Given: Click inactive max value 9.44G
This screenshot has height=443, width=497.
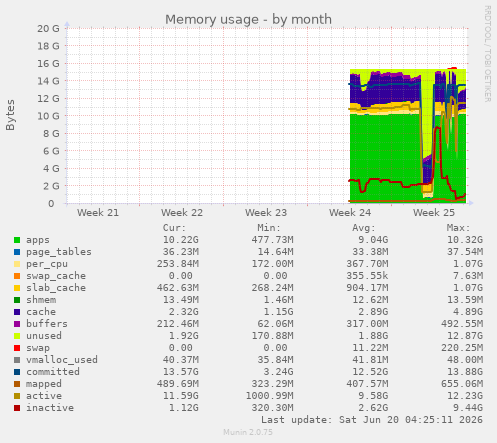Looking at the screenshot, I should [x=468, y=408].
